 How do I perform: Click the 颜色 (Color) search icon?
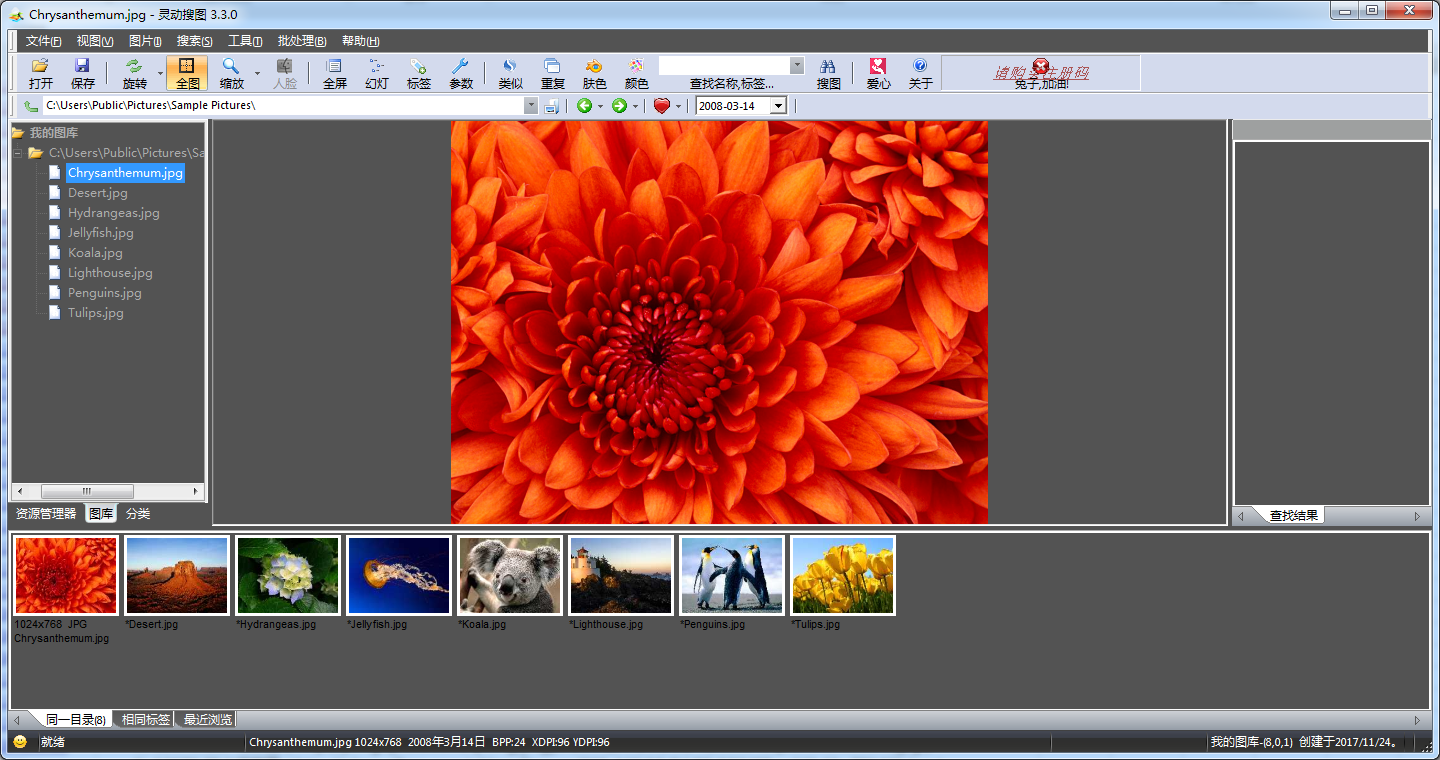point(636,73)
